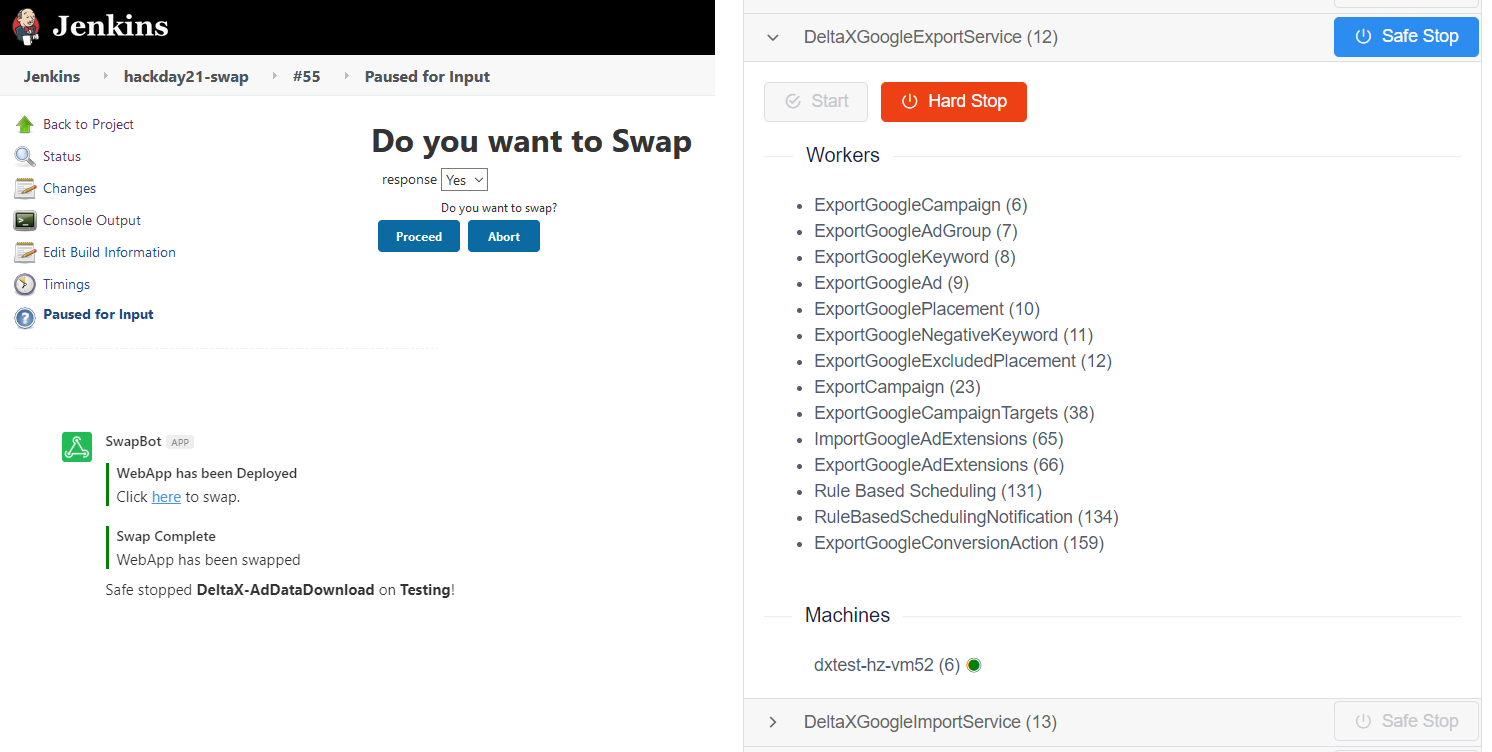Image resolution: width=1492 pixels, height=752 pixels.
Task: Click the Changes notepad icon
Action: [25, 188]
